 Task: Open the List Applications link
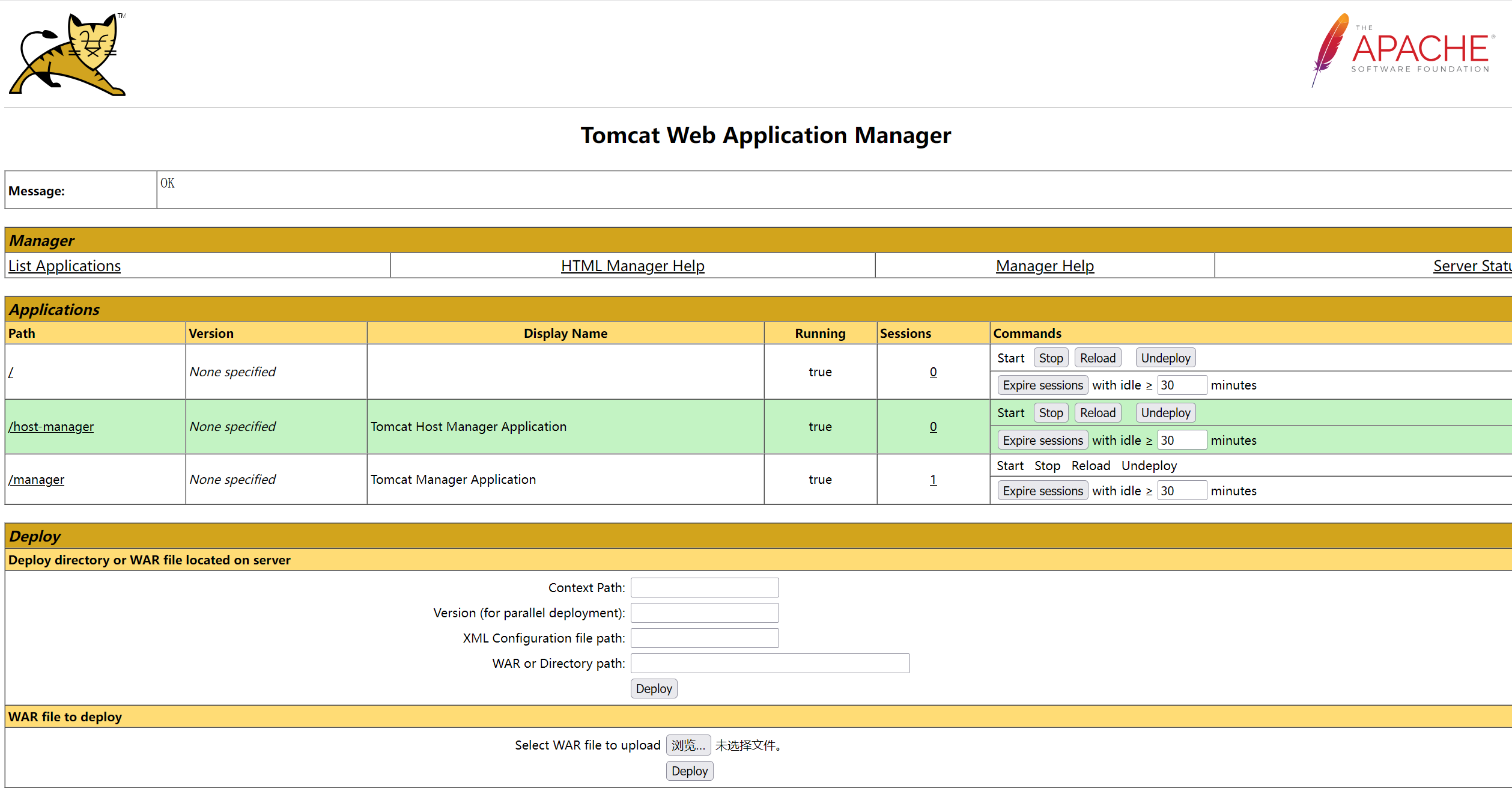(x=64, y=266)
